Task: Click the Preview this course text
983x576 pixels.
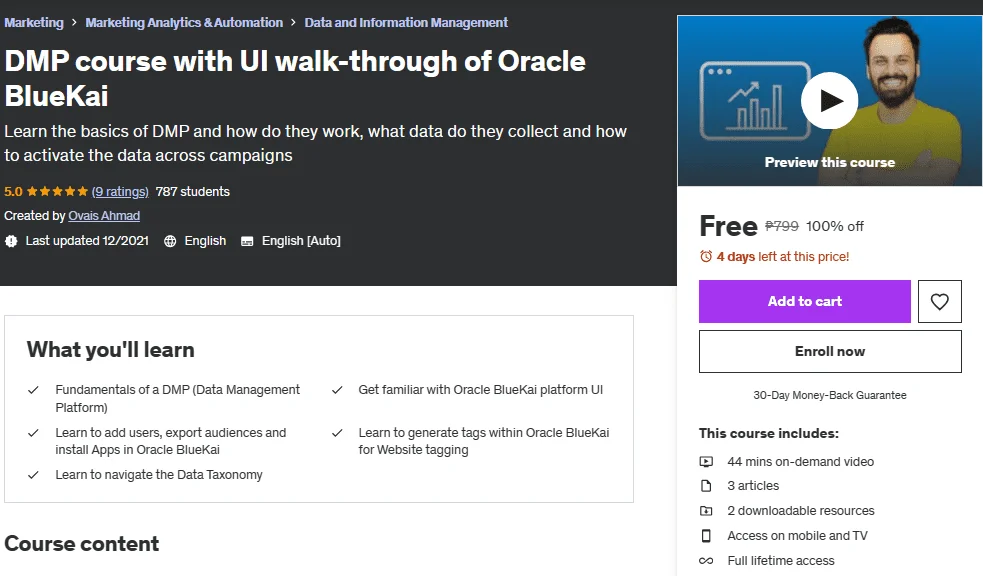Action: (829, 162)
